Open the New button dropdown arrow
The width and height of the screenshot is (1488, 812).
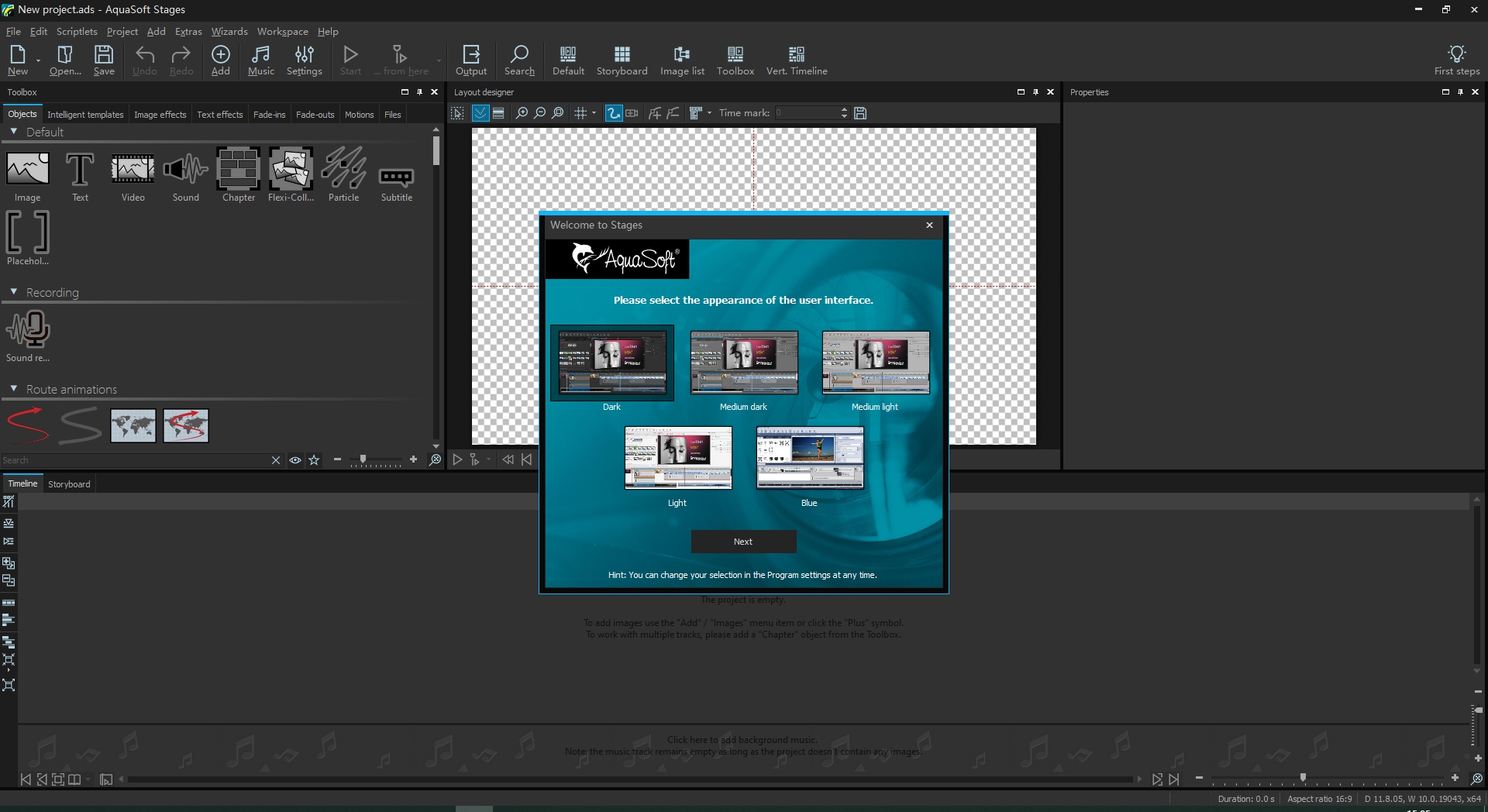pyautogui.click(x=38, y=60)
